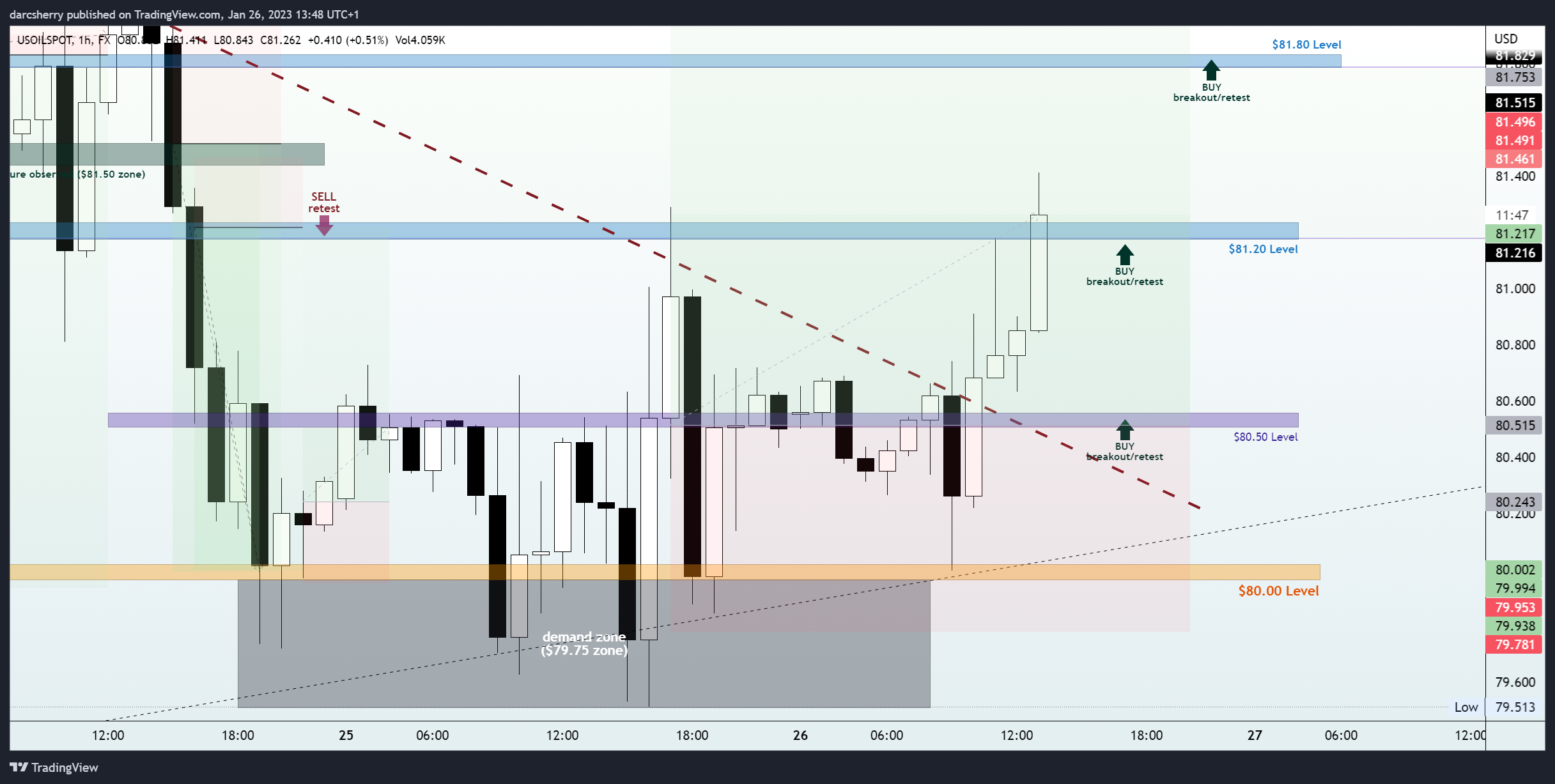Select the 79.994 green price label

click(x=1513, y=588)
